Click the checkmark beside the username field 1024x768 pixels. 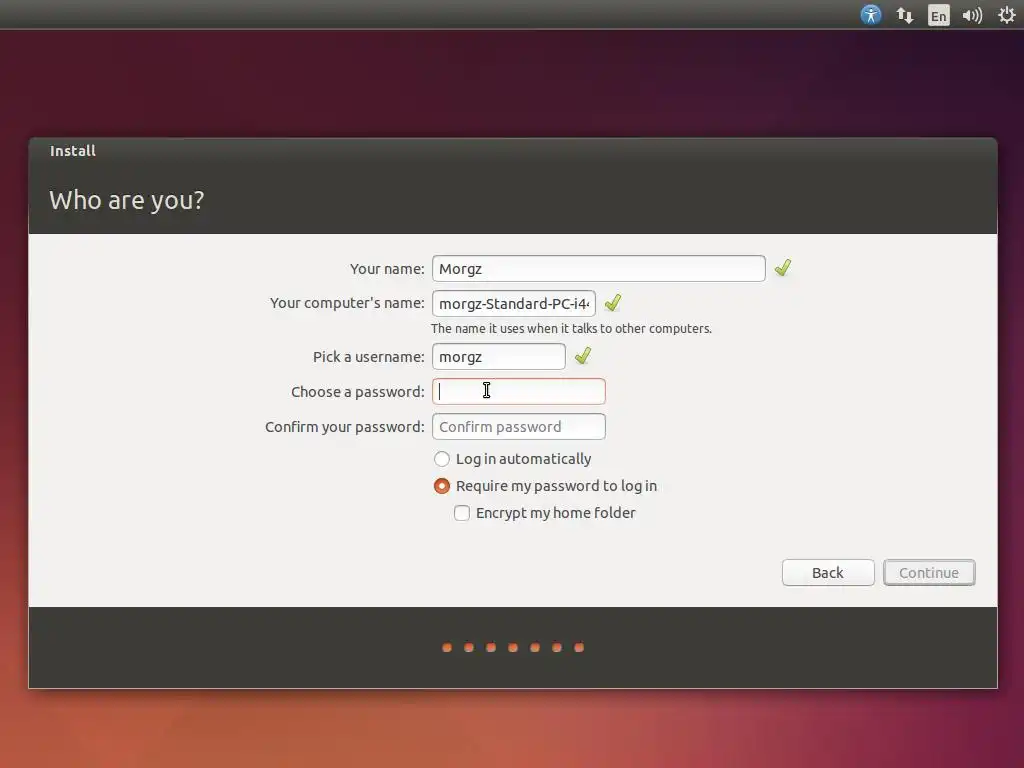coord(583,356)
